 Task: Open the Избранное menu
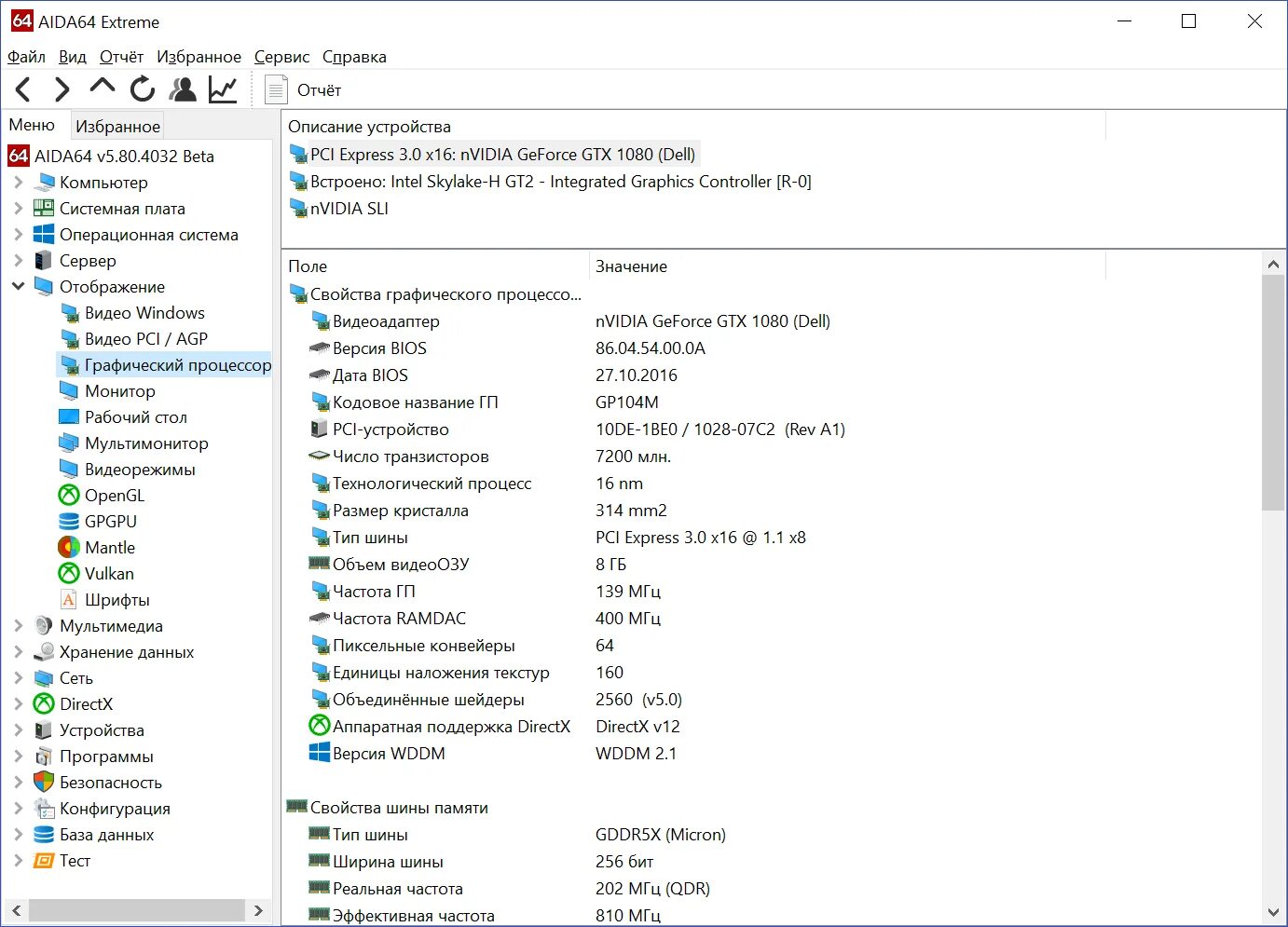[x=199, y=57]
